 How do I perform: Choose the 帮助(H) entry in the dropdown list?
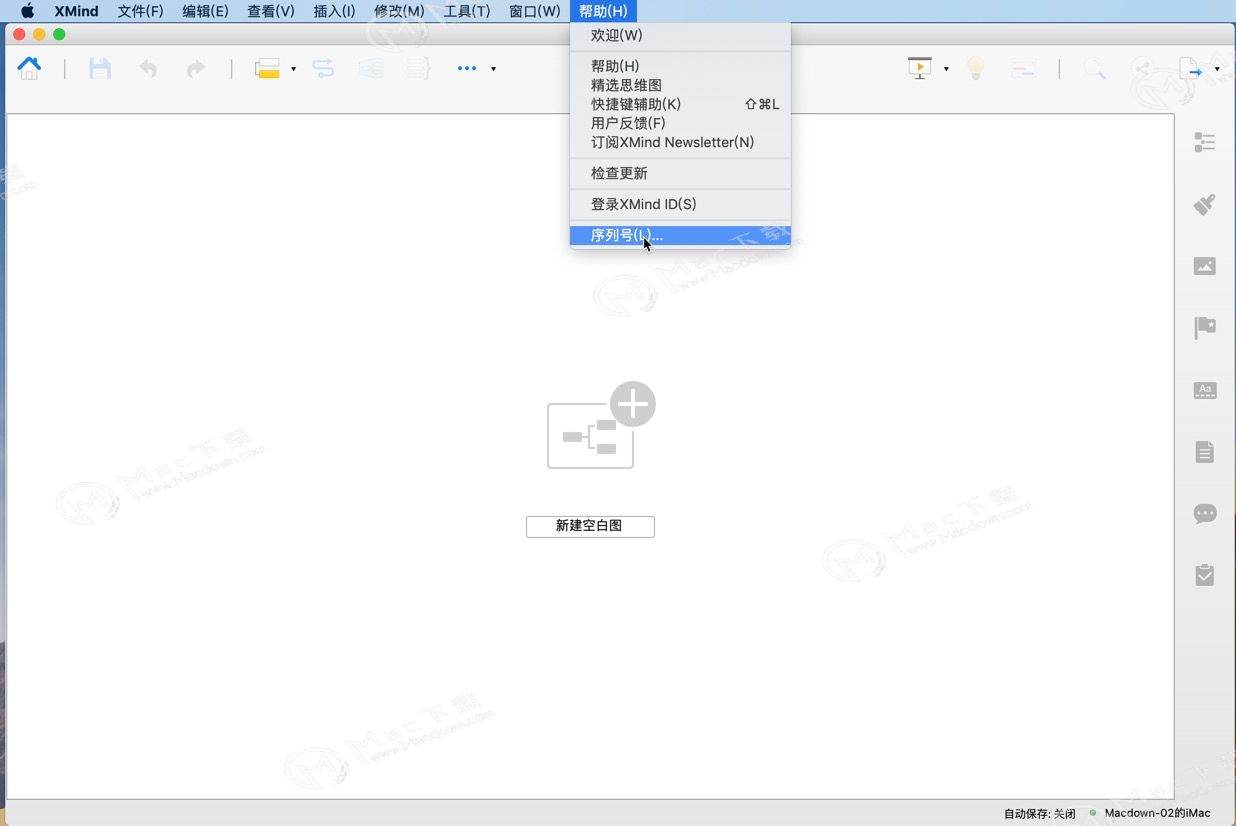click(680, 66)
